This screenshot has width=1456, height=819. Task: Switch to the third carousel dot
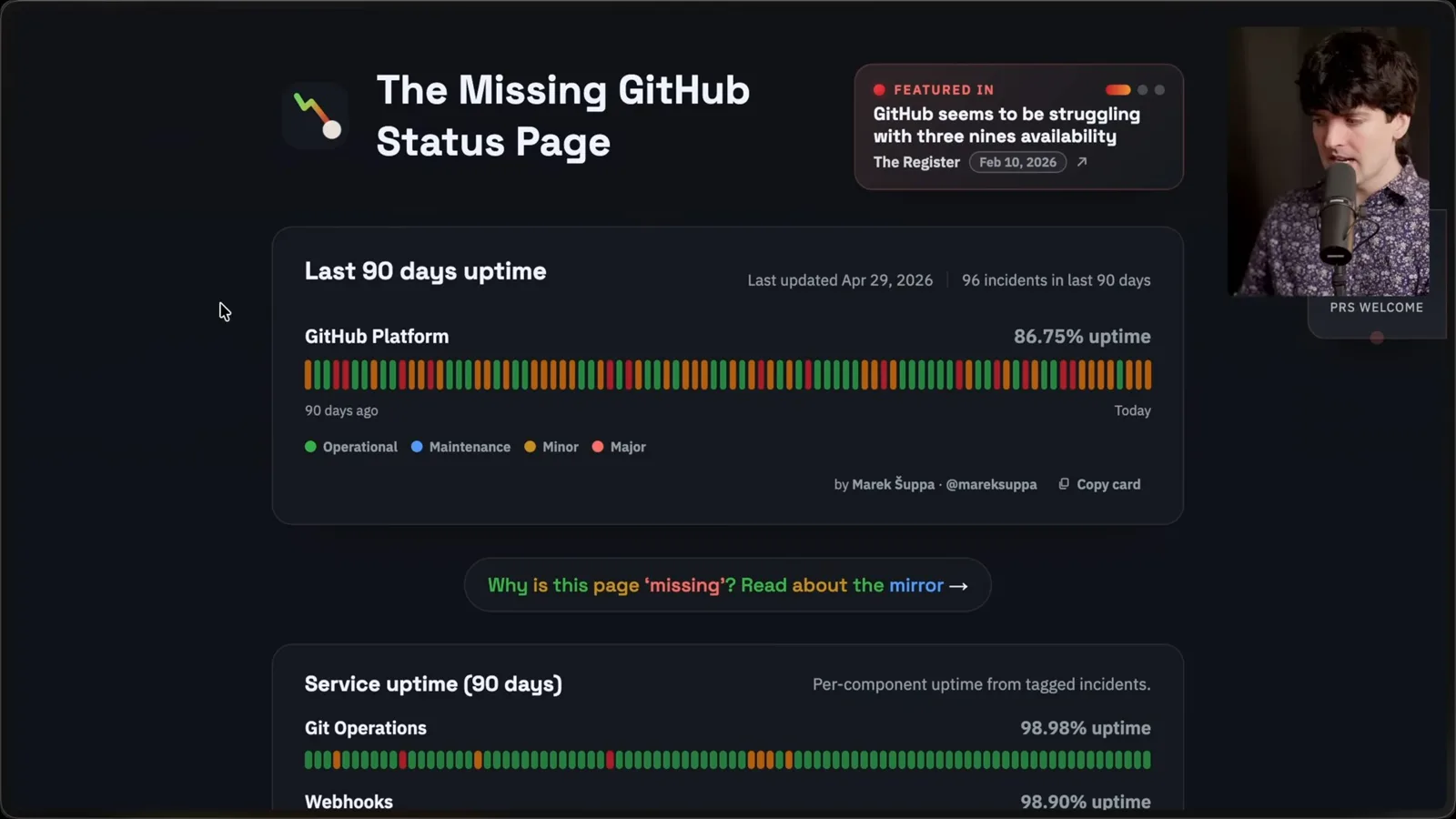tap(1159, 90)
